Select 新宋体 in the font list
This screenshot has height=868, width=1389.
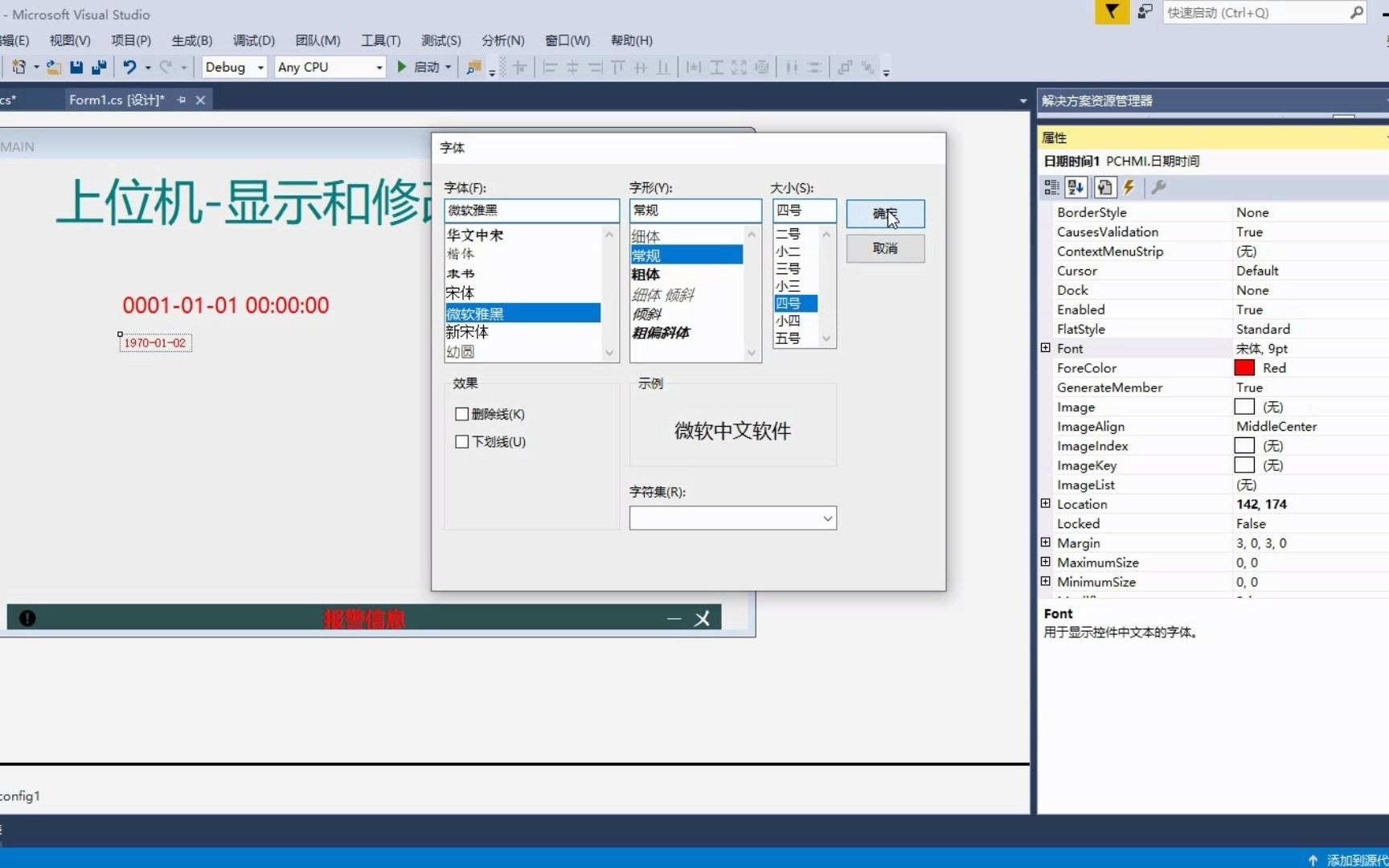point(467,332)
